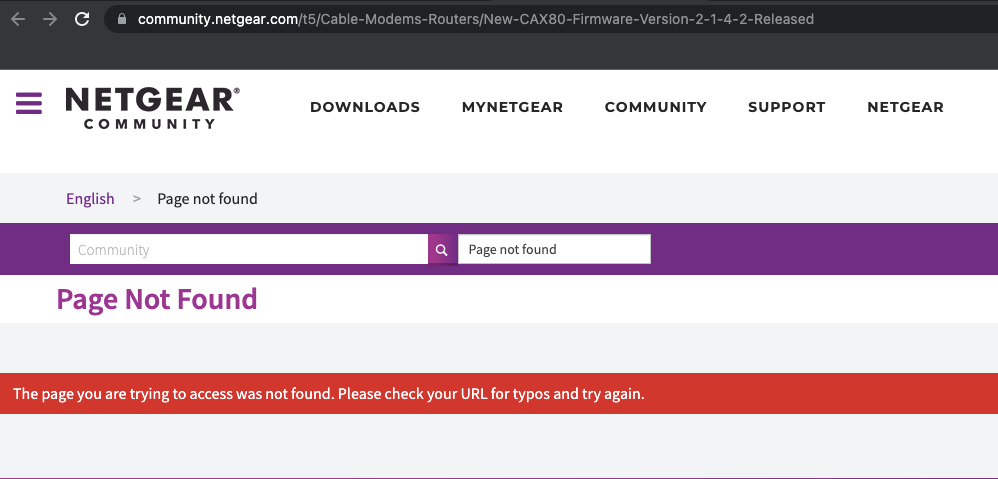This screenshot has height=479, width=998.
Task: View site info via the padlock icon
Action: 122,19
